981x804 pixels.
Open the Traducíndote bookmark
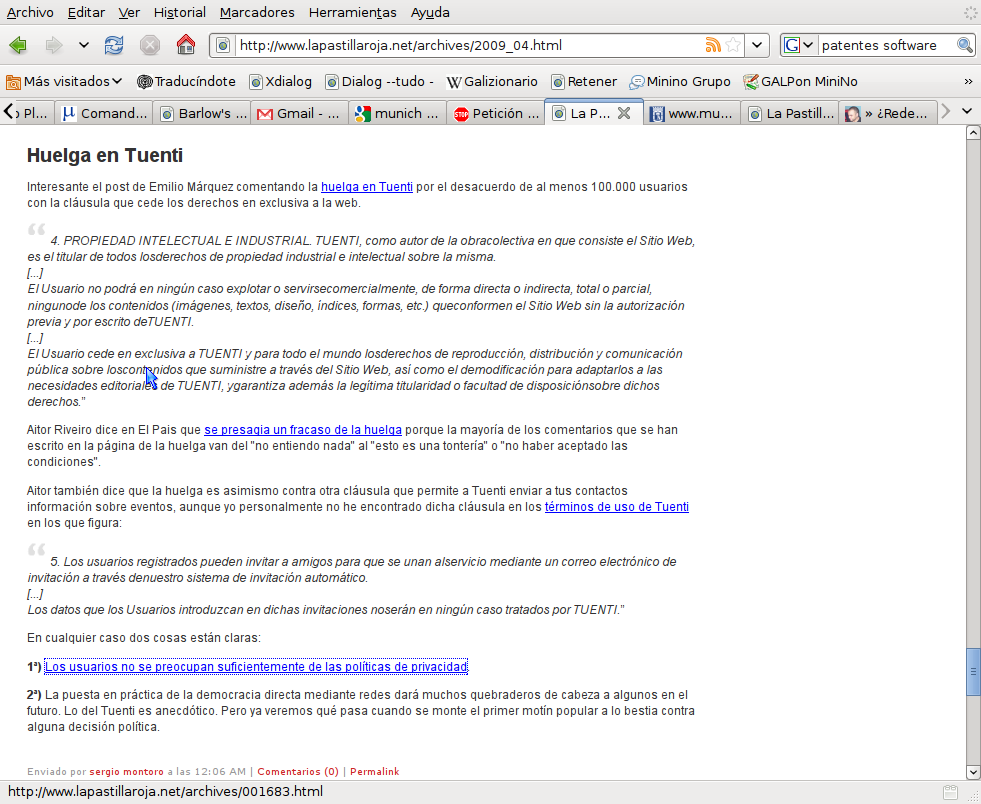(x=186, y=81)
